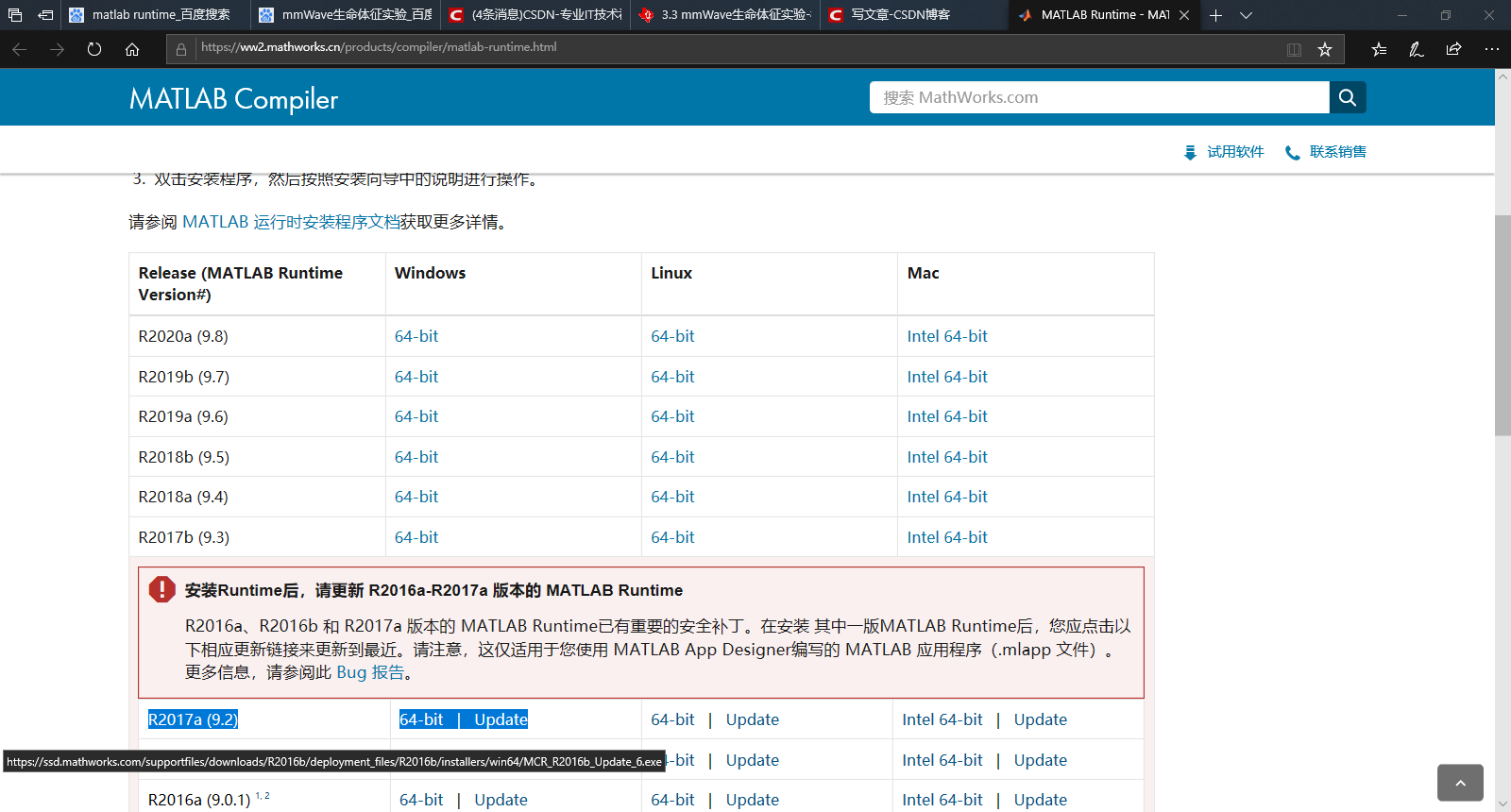The width and height of the screenshot is (1511, 812).
Task: Click R2016a Linux 64-bit link
Action: point(672,800)
